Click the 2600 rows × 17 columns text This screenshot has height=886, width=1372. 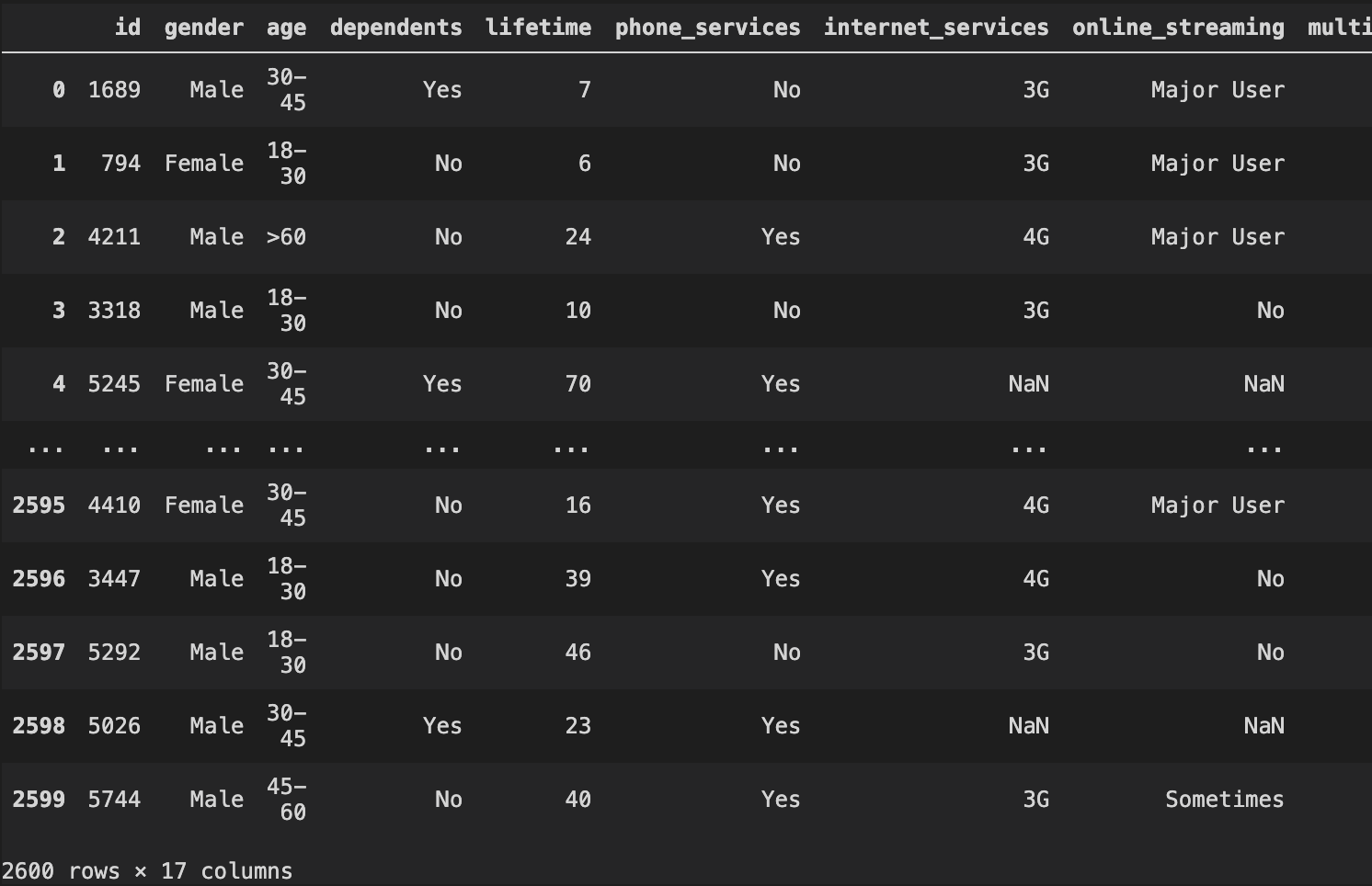click(x=146, y=870)
